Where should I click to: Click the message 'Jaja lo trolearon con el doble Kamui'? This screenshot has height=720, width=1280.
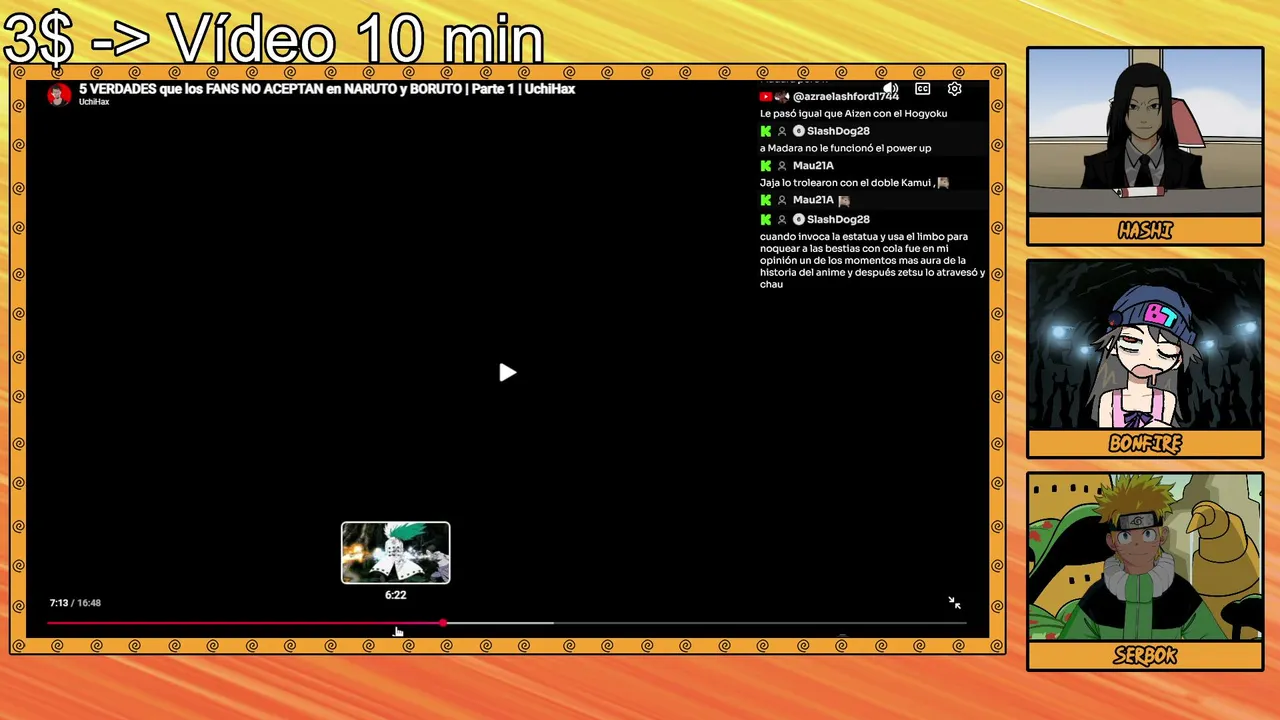[x=854, y=183]
